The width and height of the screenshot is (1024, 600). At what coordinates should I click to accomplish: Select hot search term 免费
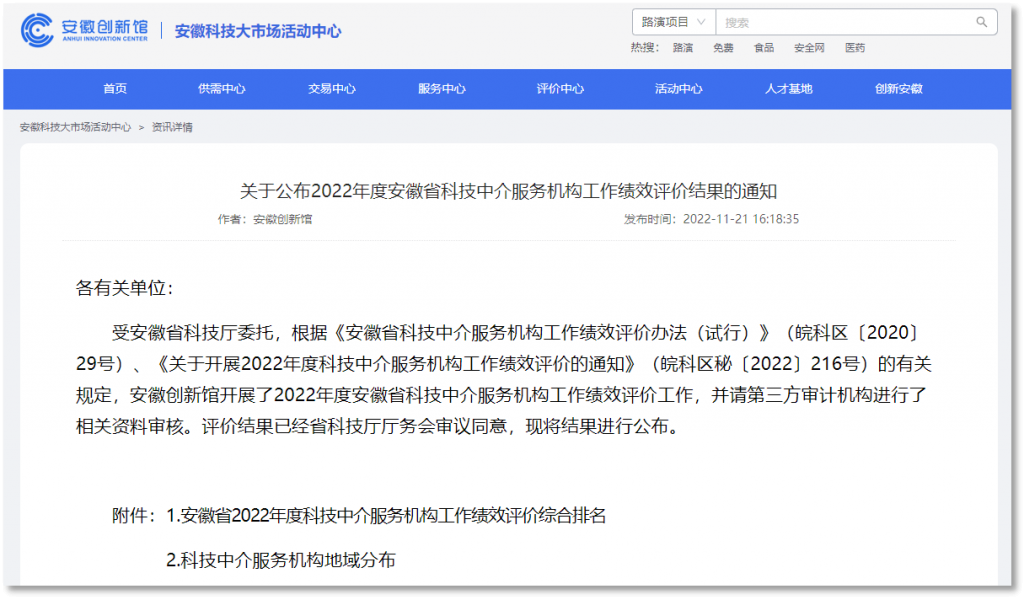[x=723, y=47]
